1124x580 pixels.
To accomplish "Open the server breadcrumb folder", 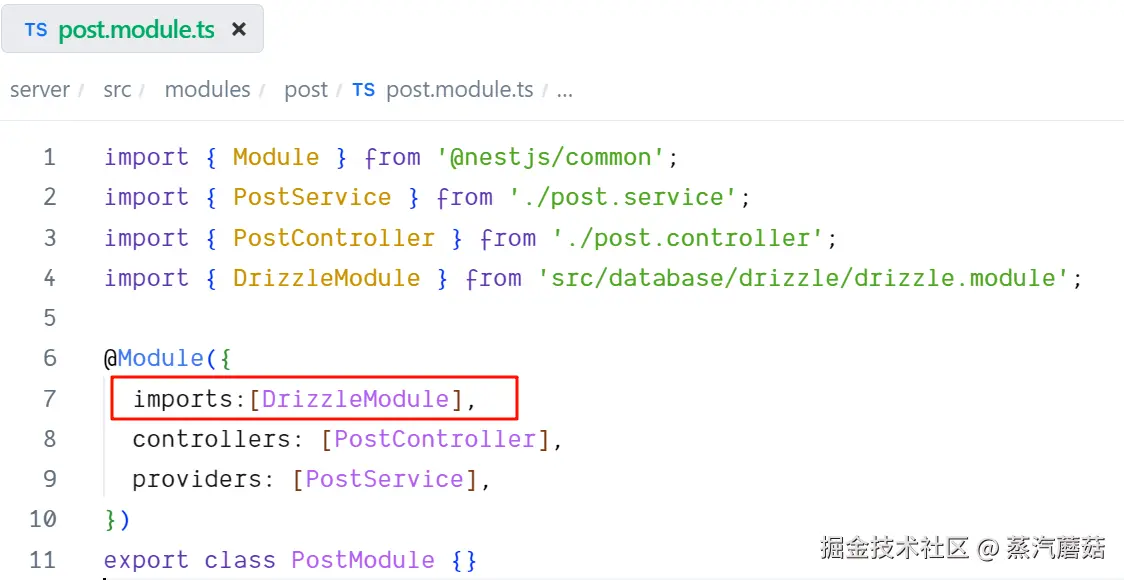I will [40, 90].
